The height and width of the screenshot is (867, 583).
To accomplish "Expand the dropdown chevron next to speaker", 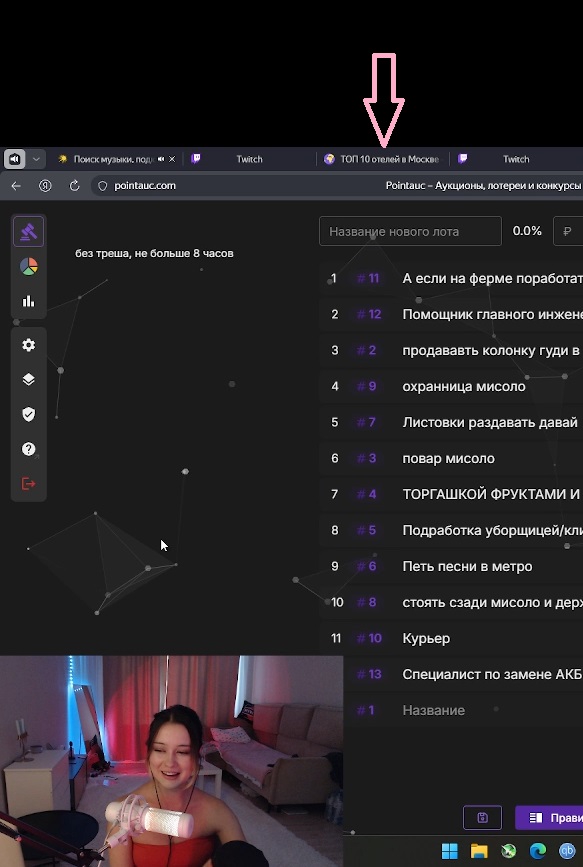I will 36,159.
